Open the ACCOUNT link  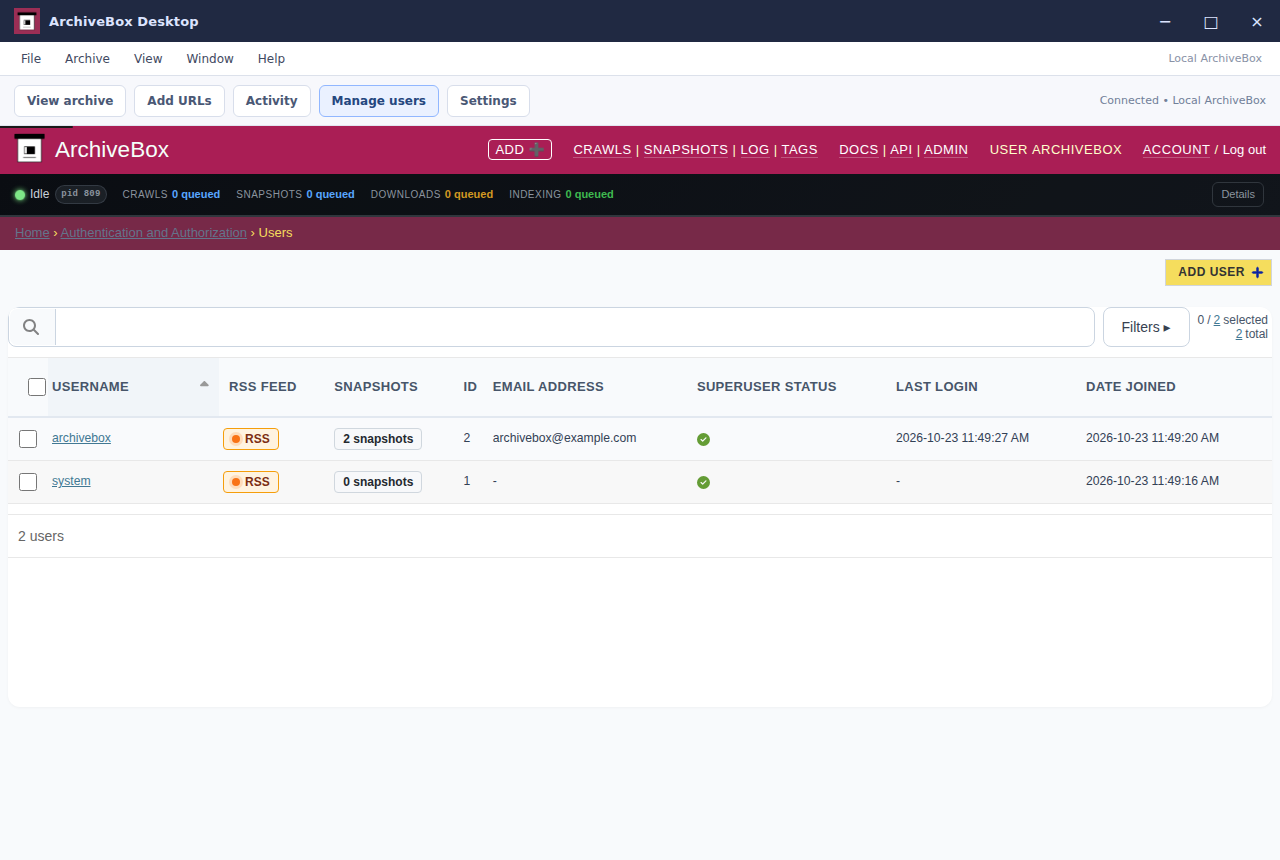tap(1176, 150)
